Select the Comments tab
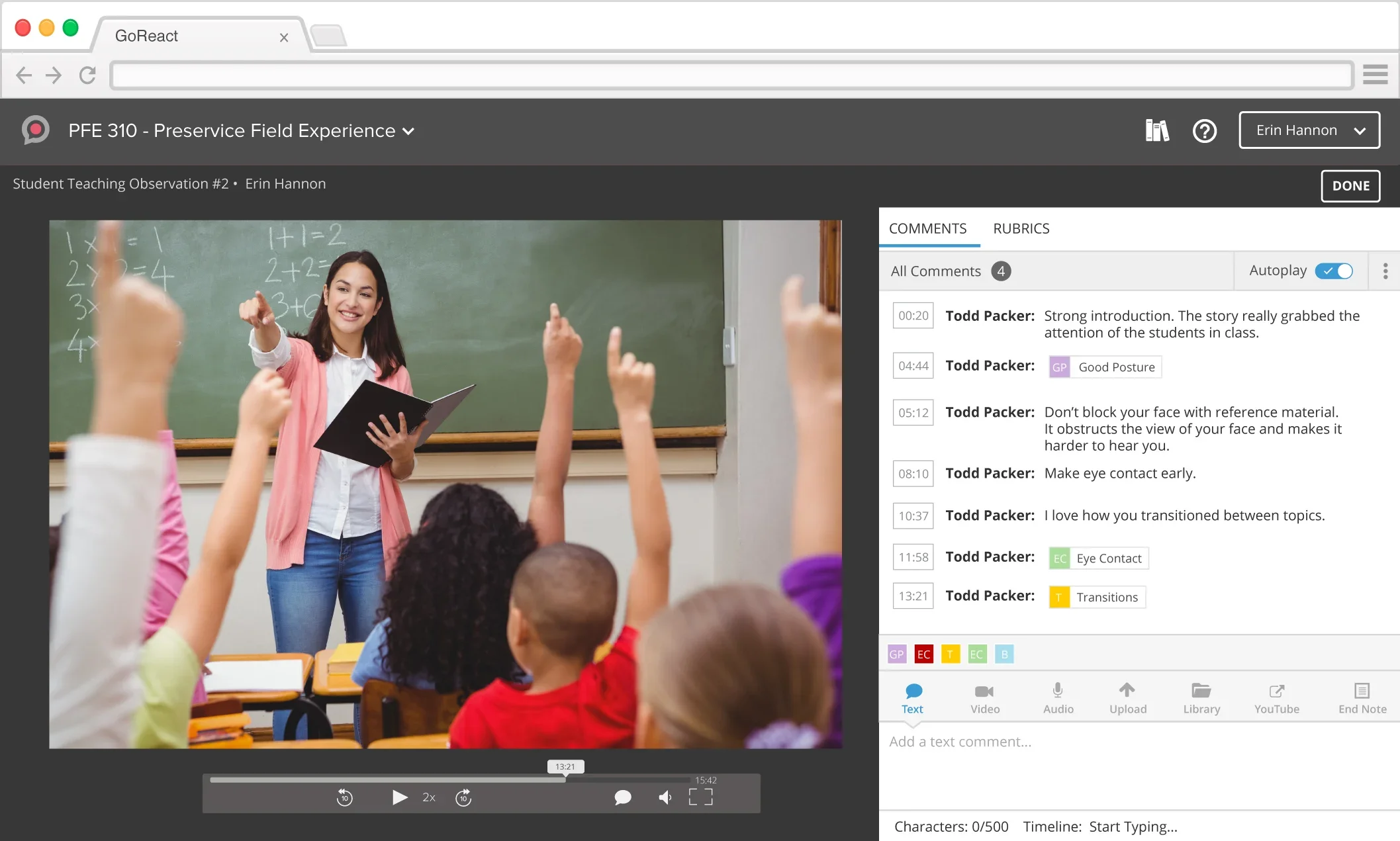The height and width of the screenshot is (841, 1400). [927, 228]
